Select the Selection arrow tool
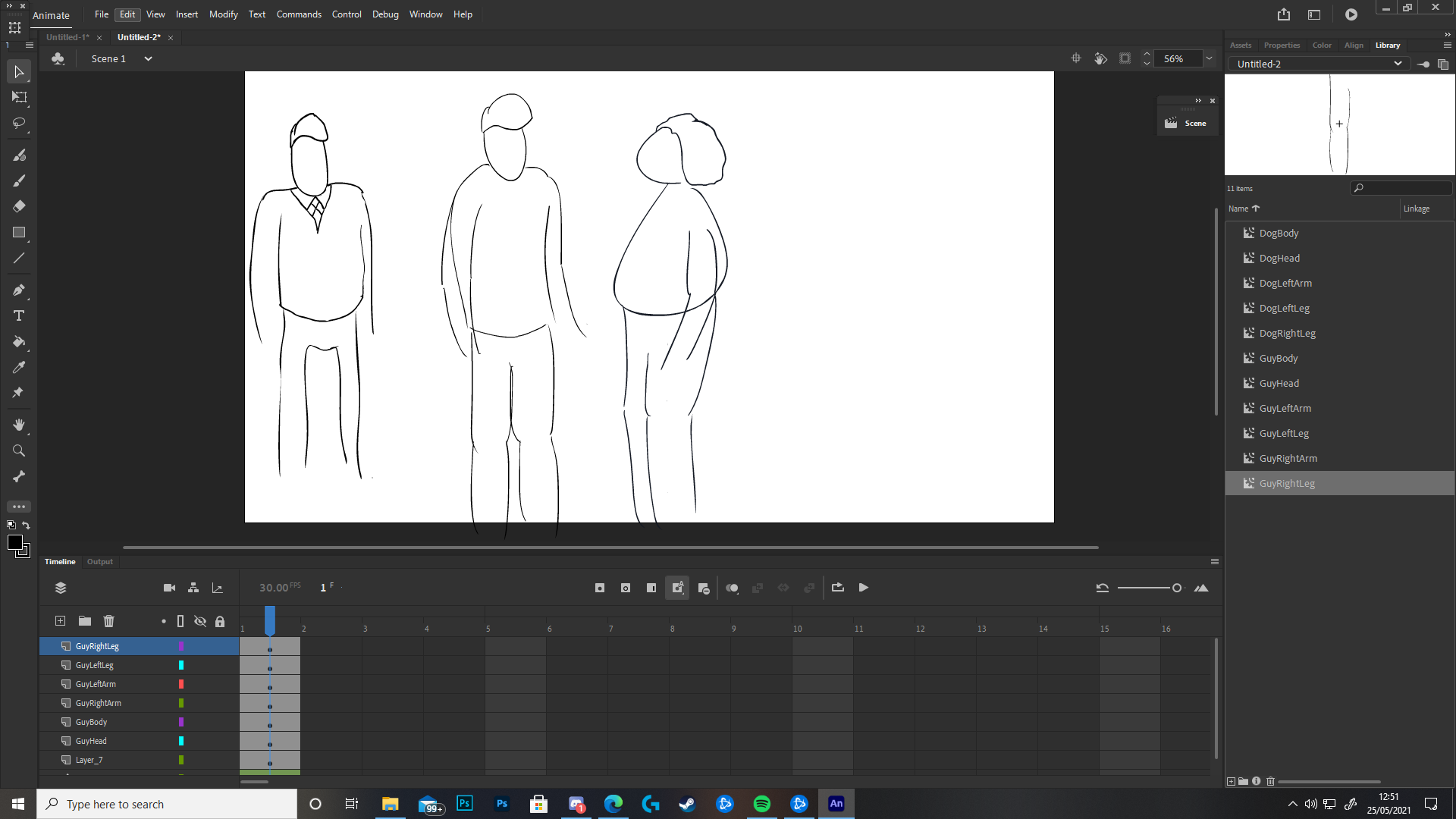The width and height of the screenshot is (1456, 819). pyautogui.click(x=19, y=72)
